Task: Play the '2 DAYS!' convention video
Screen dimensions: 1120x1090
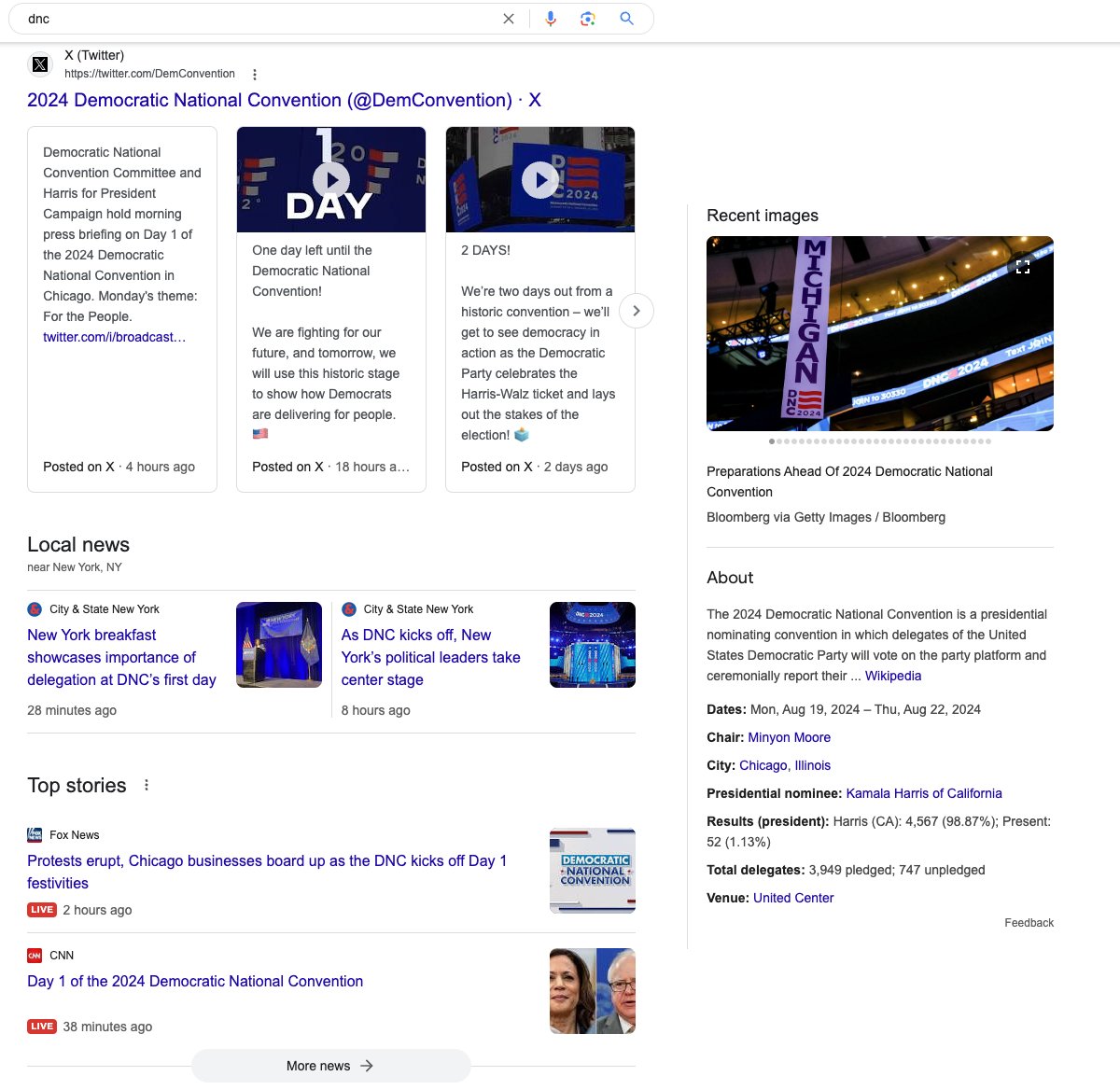Action: tap(540, 179)
